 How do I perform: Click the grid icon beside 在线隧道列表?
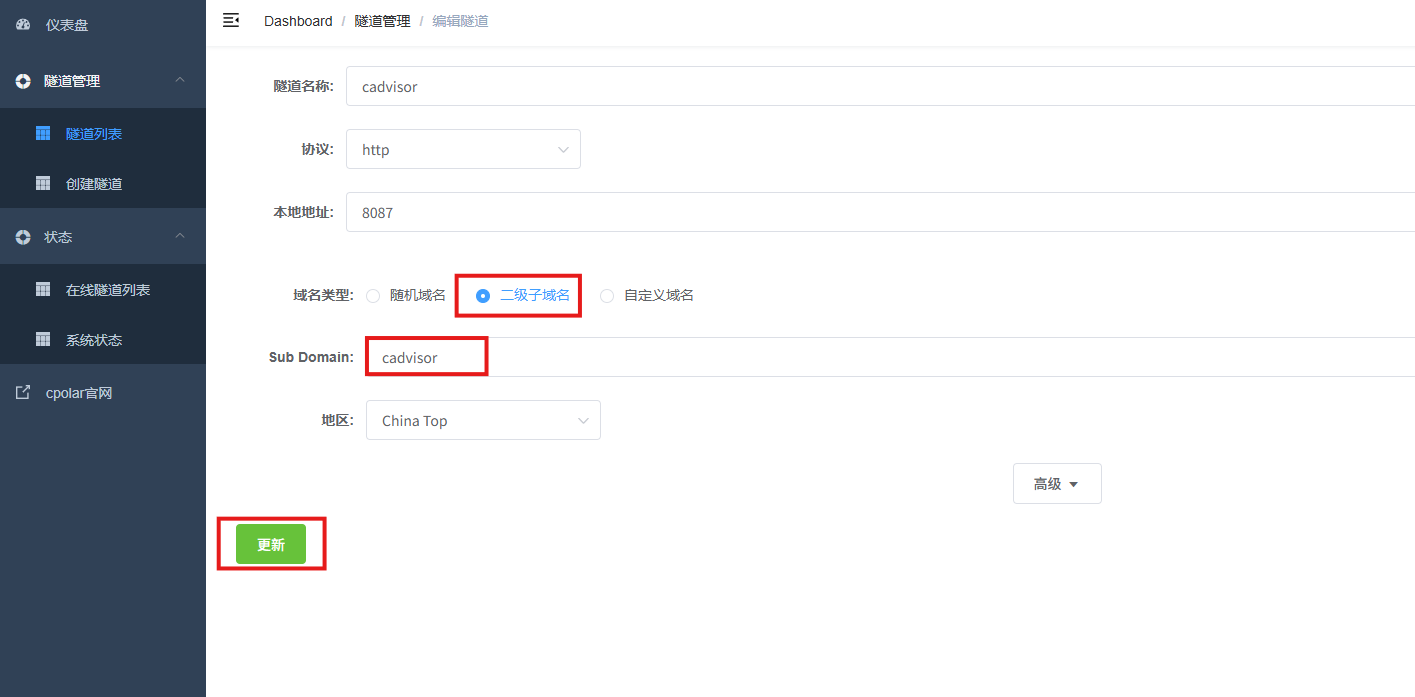pos(43,289)
